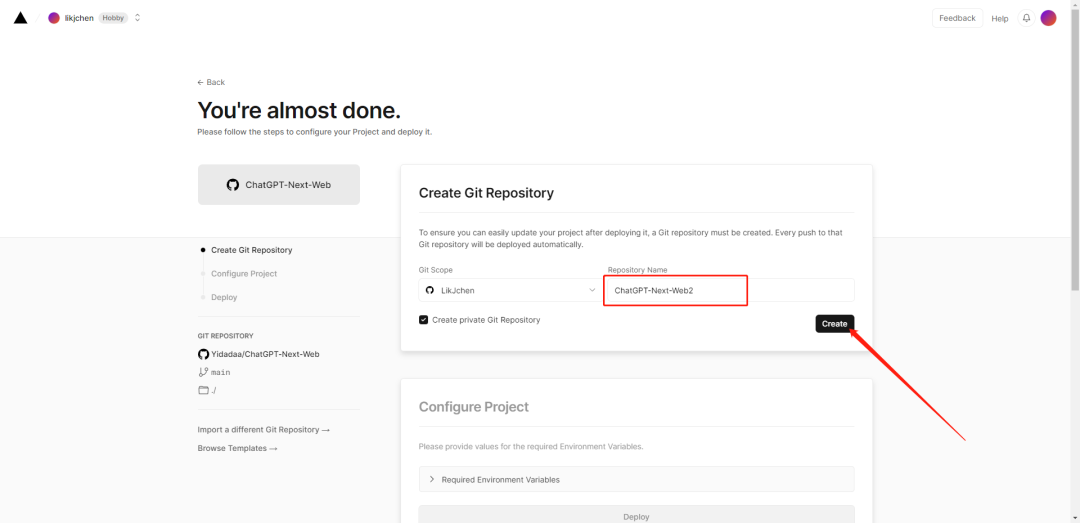Click the root directory folder icon
The image size is (1080, 523).
203,390
